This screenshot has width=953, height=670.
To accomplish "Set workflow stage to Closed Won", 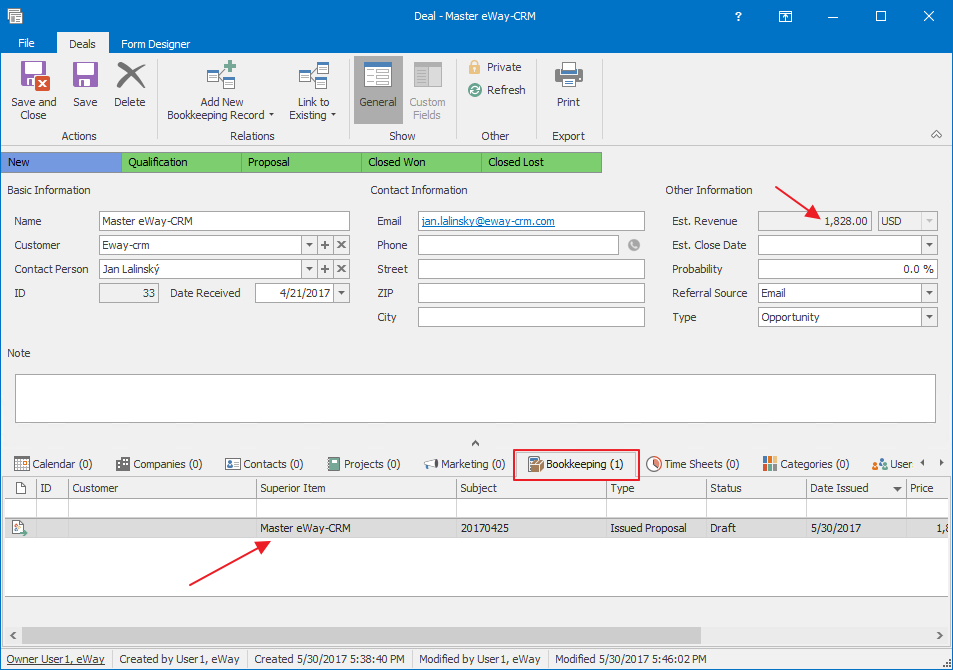I will pyautogui.click(x=421, y=162).
